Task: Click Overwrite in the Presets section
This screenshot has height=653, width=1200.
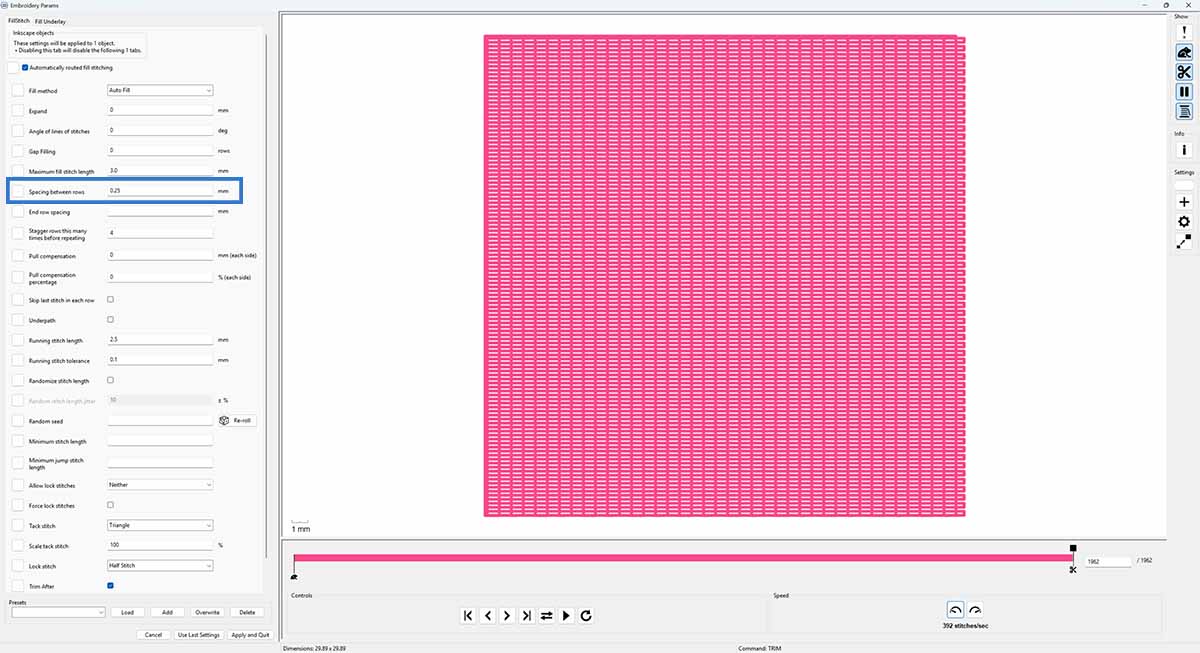Action: pos(206,611)
